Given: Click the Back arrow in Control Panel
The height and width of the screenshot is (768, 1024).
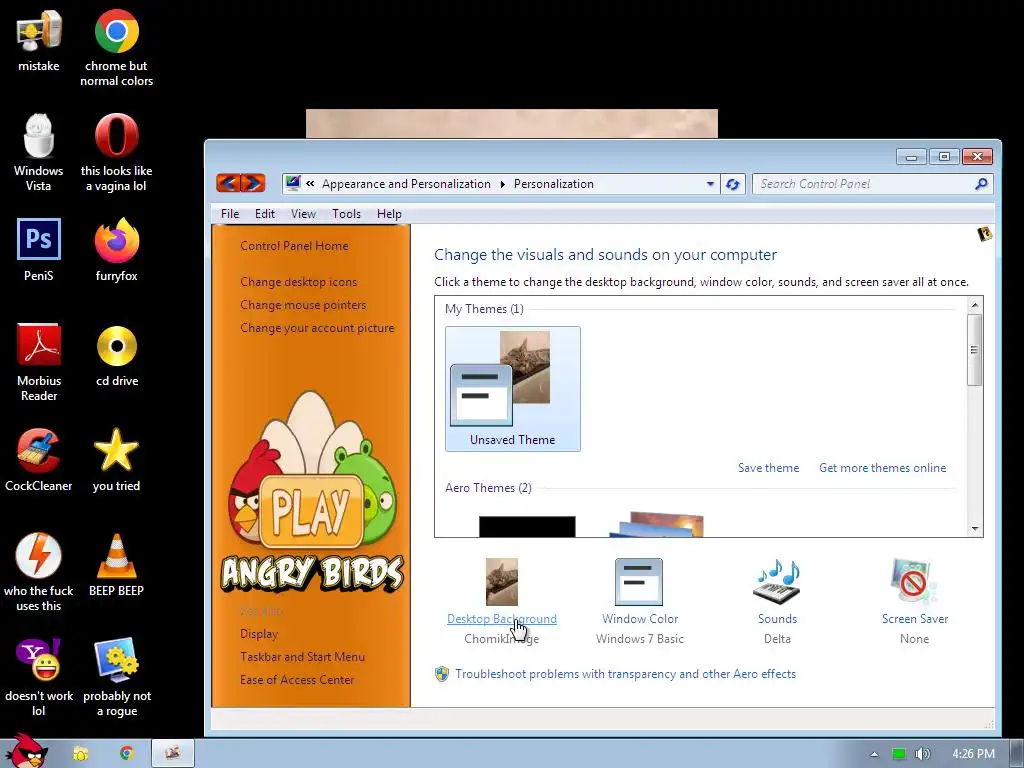Looking at the screenshot, I should click(x=228, y=184).
